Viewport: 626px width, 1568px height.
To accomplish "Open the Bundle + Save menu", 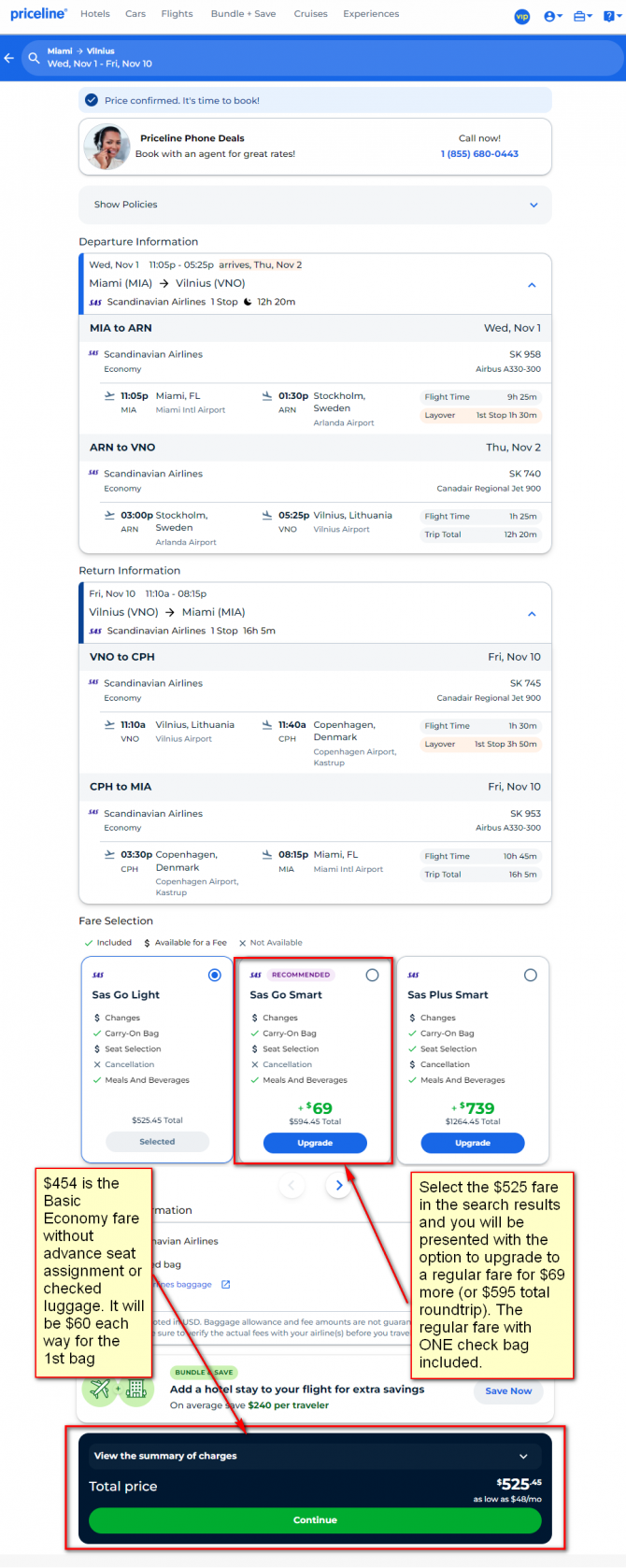I will pos(243,14).
